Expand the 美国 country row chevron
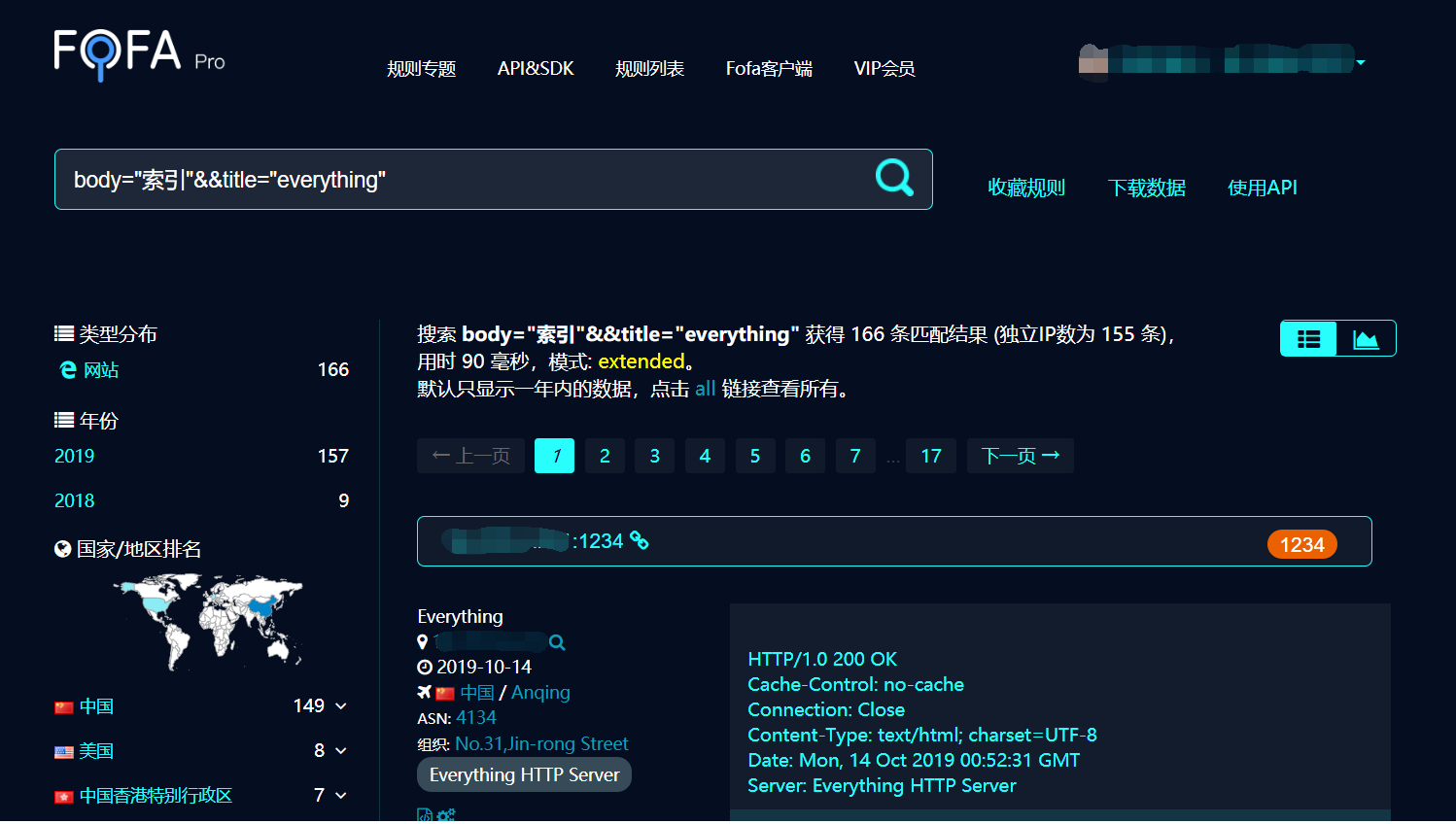The image size is (1456, 824). [x=341, y=751]
